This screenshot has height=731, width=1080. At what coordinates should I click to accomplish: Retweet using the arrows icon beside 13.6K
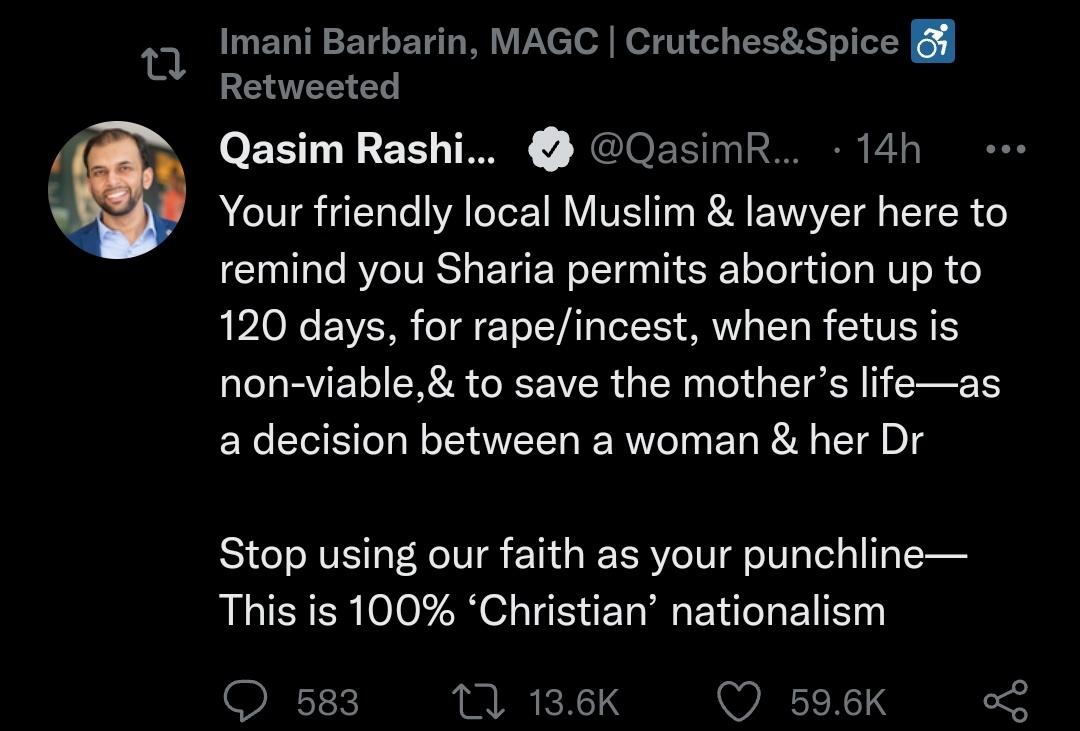(478, 700)
